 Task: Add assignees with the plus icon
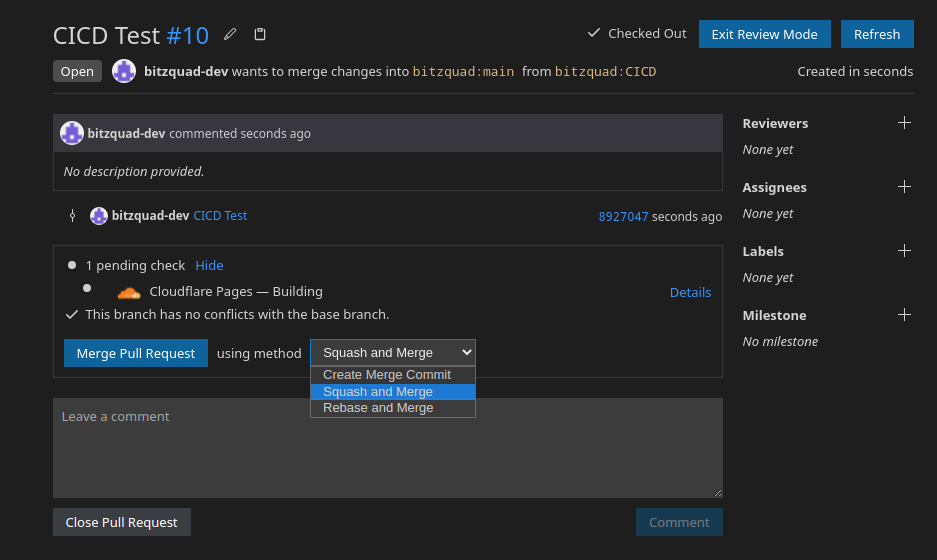[904, 187]
